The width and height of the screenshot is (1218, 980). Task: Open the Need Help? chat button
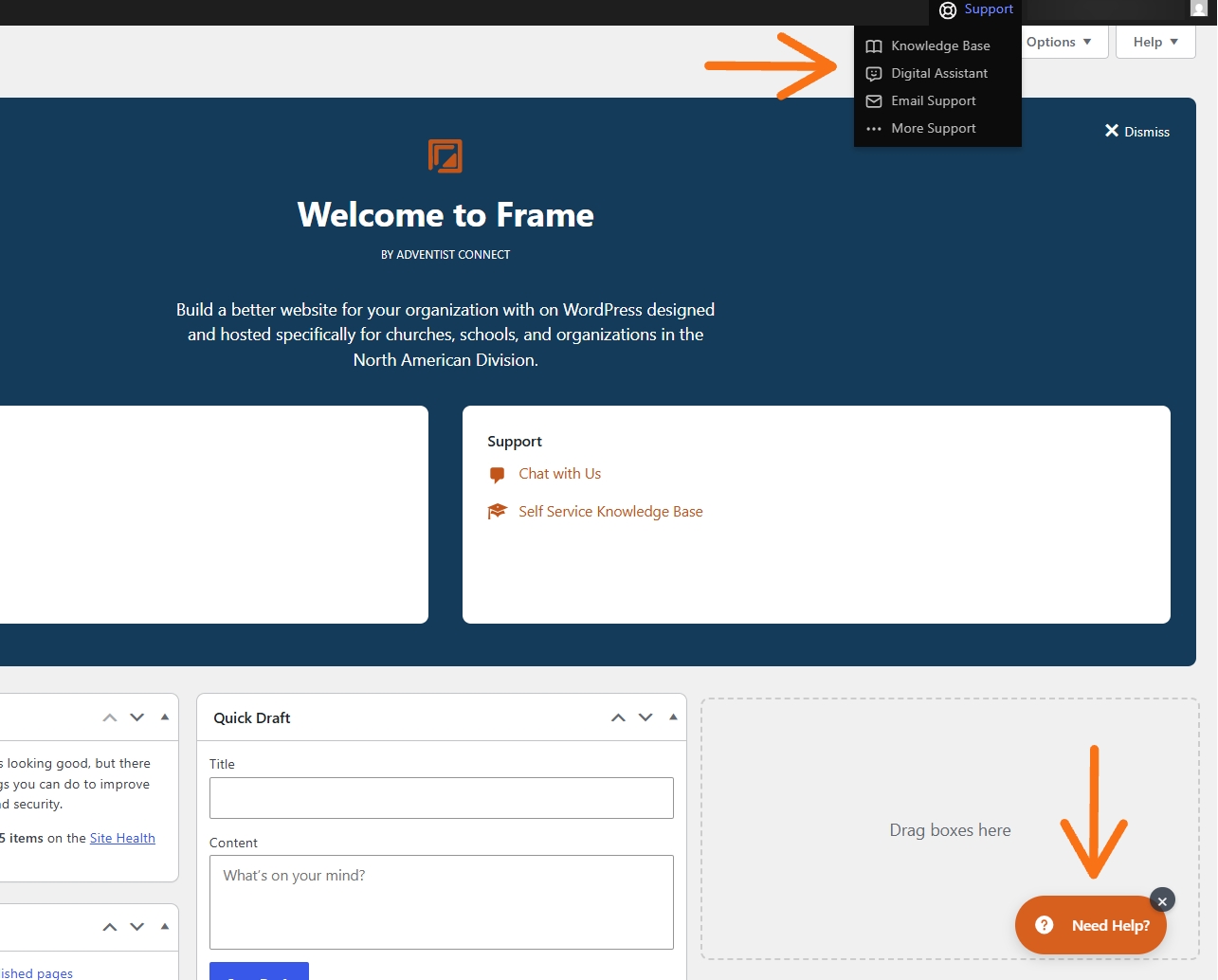[x=1091, y=925]
